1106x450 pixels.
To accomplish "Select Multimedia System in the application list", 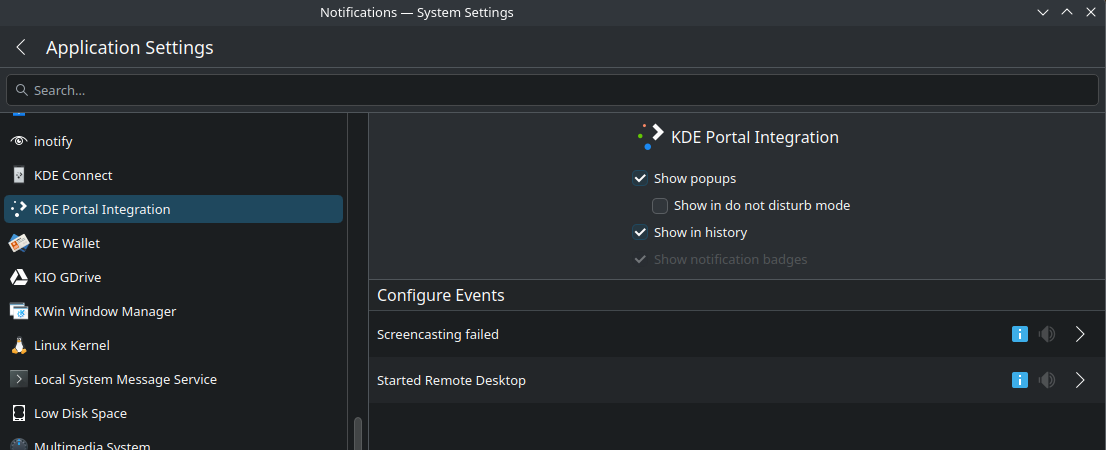I will tap(92, 445).
